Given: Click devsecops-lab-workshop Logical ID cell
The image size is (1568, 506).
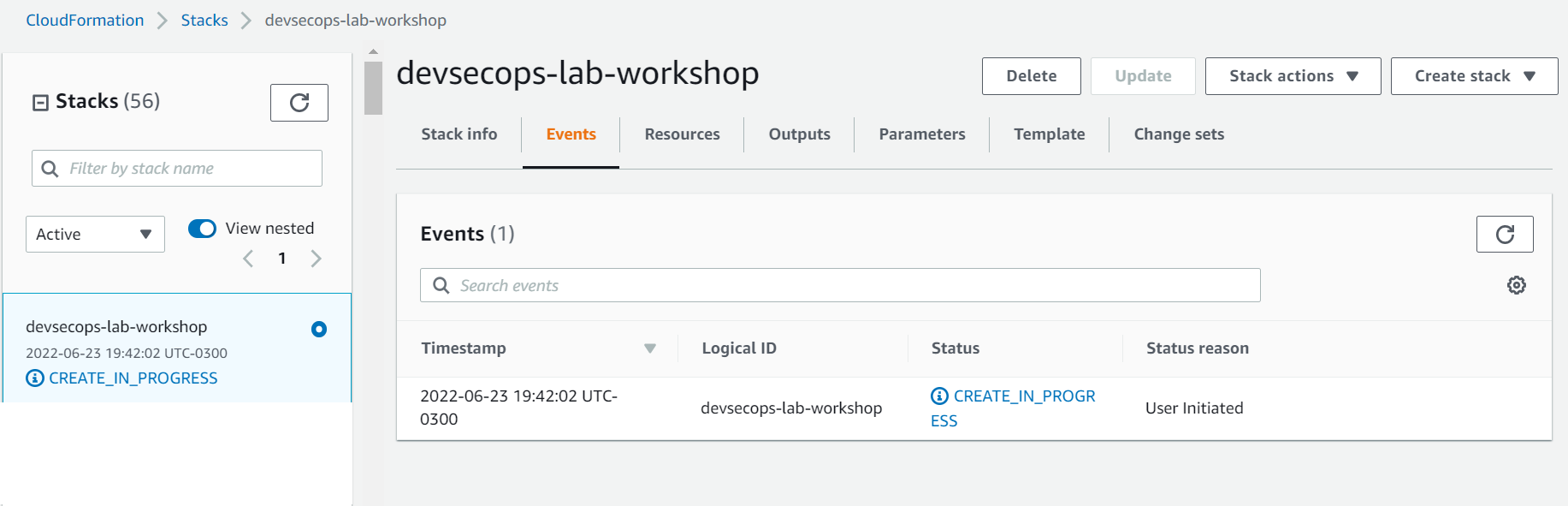Looking at the screenshot, I should pyautogui.click(x=791, y=408).
